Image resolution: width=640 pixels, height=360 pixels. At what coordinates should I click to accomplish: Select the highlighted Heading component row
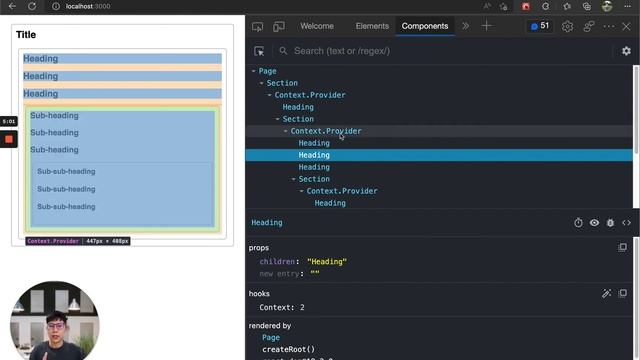(439, 155)
